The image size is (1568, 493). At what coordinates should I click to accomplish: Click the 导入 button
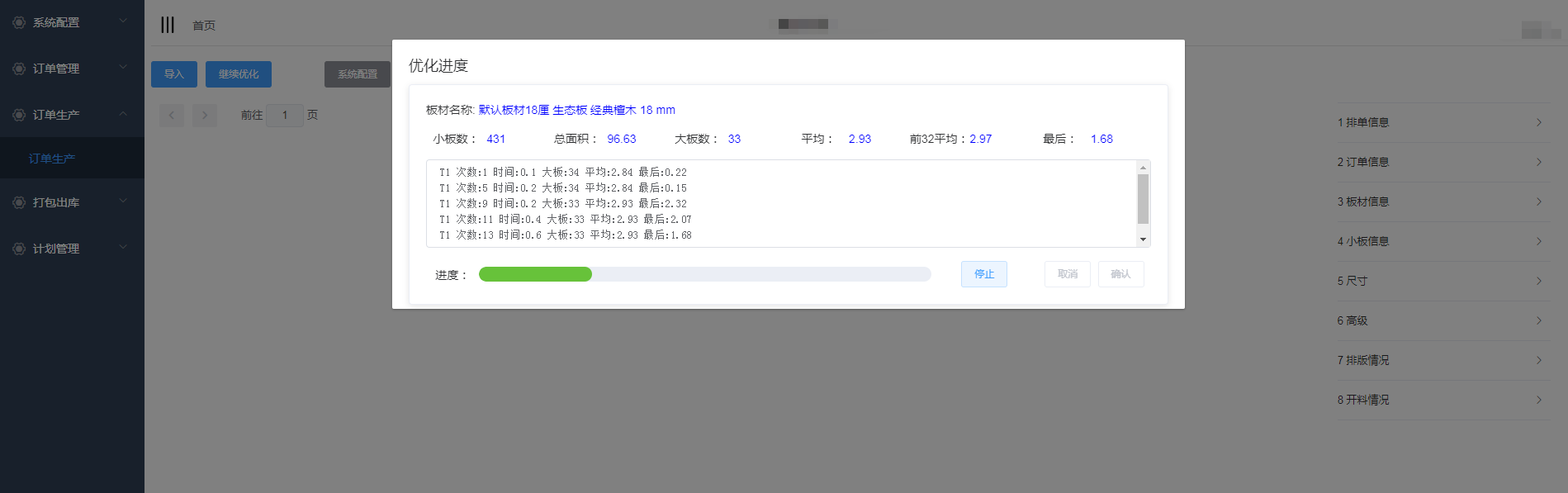173,74
